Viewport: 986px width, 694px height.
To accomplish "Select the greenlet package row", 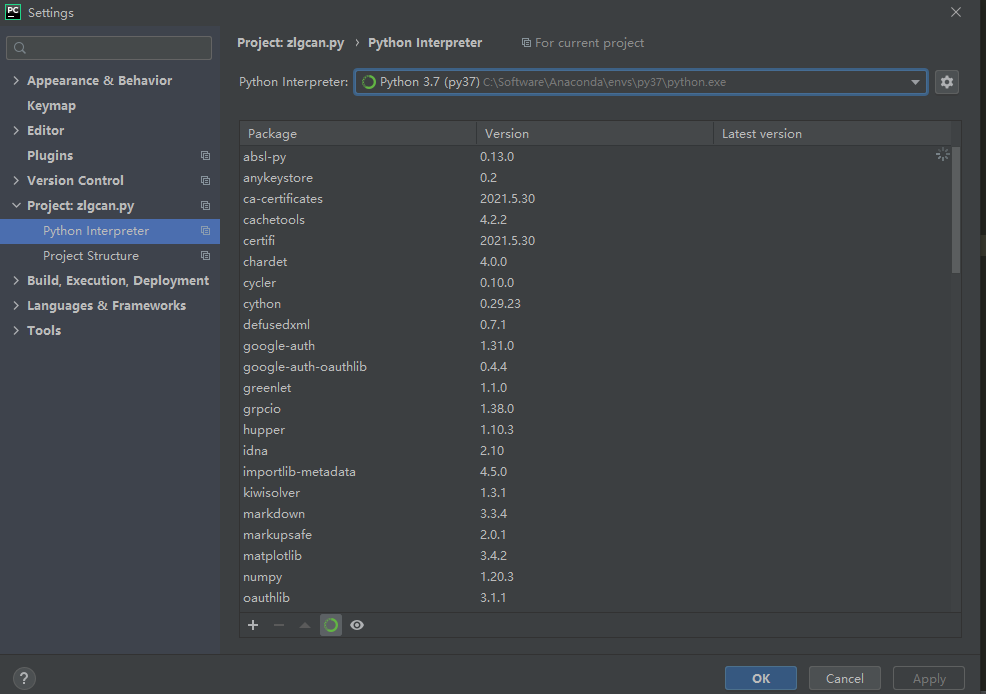I will pyautogui.click(x=595, y=388).
